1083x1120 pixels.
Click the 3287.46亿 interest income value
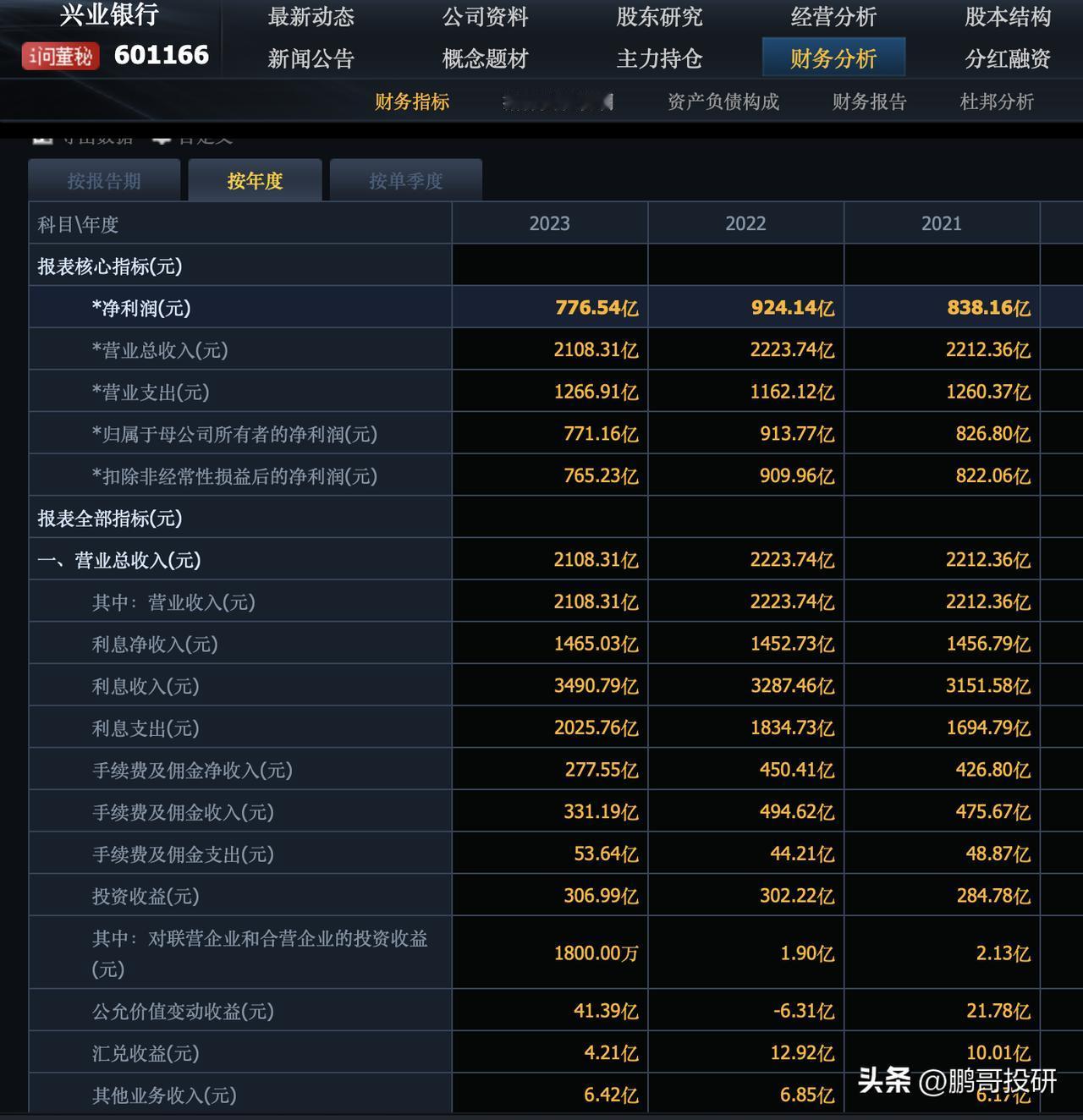pos(793,686)
